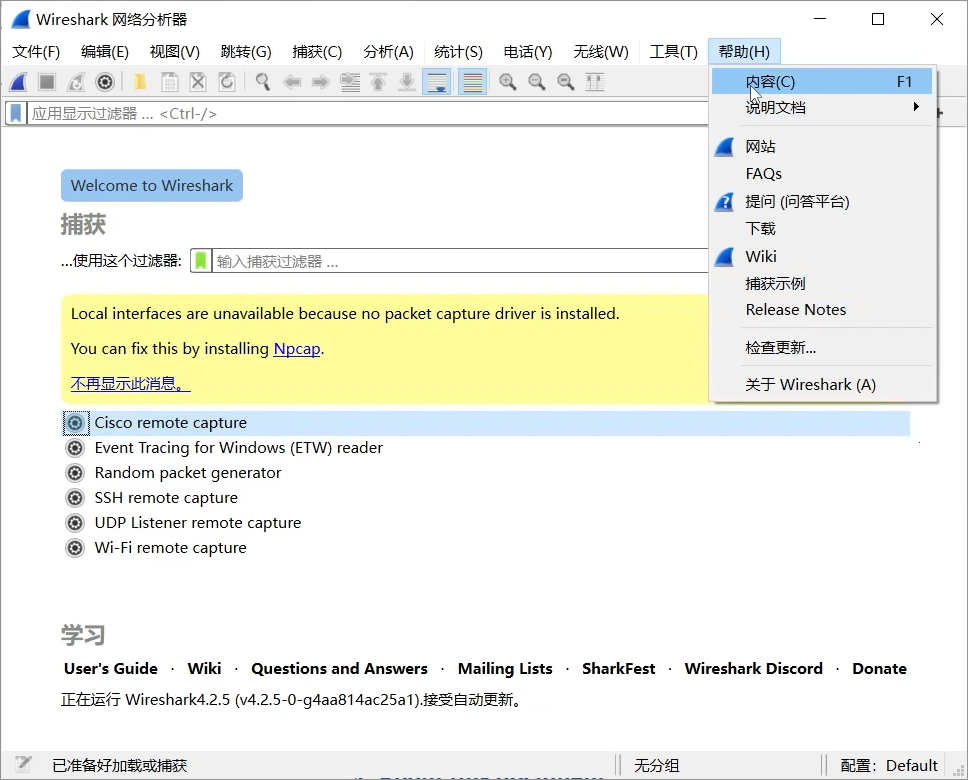Open 关于 Wireshark (A) dialog

click(x=823, y=385)
